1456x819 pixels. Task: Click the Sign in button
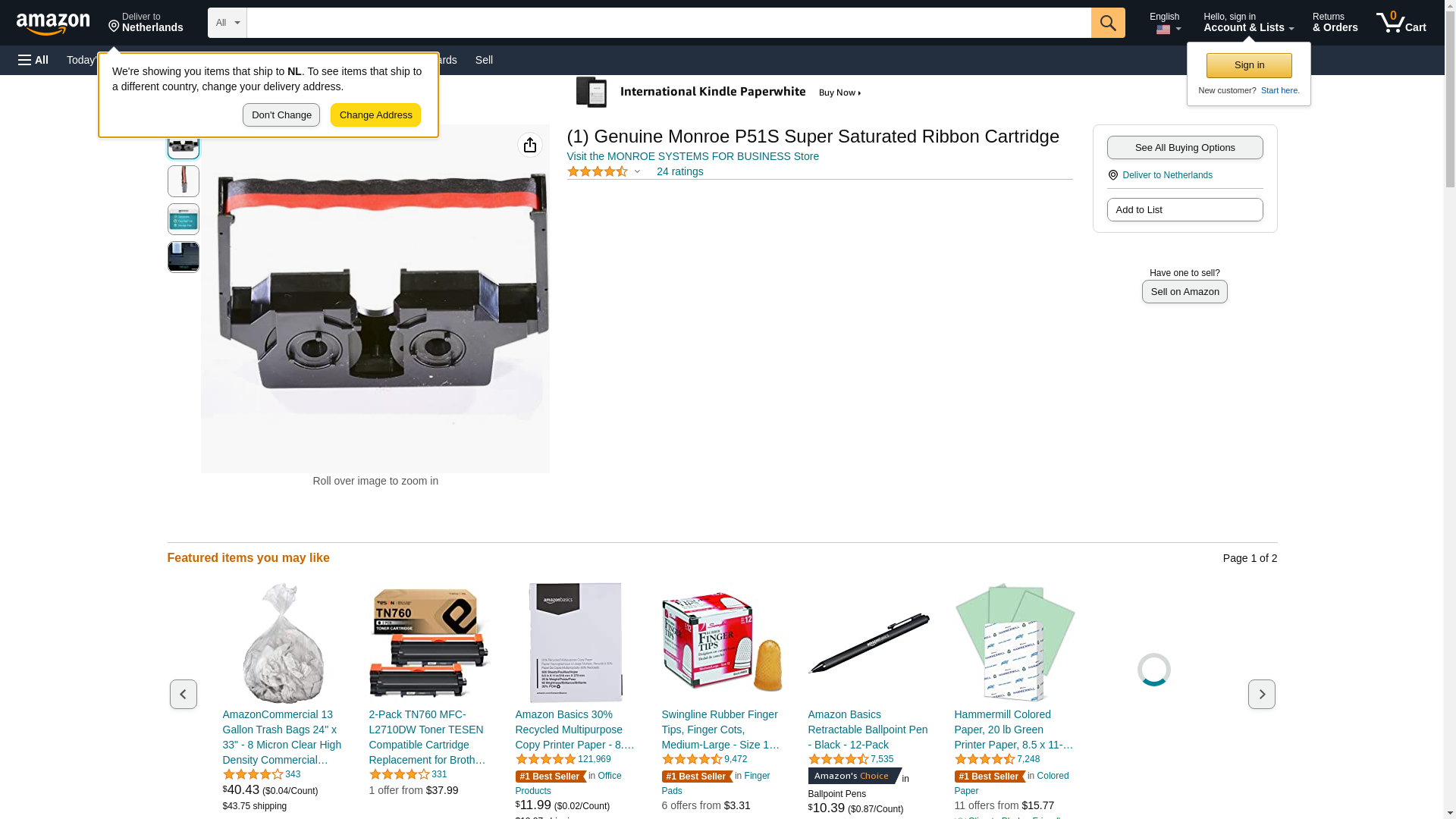[1249, 65]
